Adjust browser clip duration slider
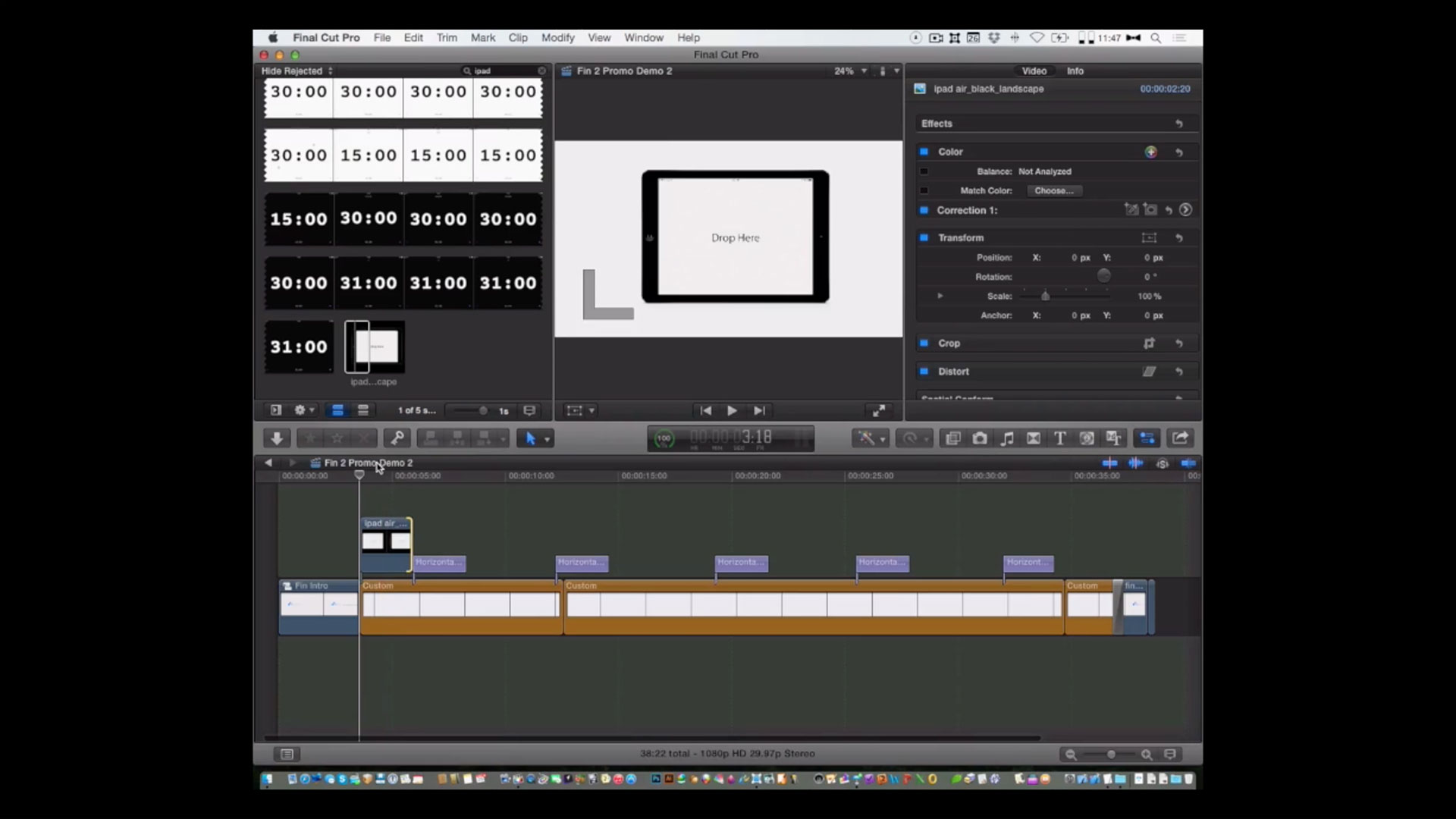 (x=483, y=411)
